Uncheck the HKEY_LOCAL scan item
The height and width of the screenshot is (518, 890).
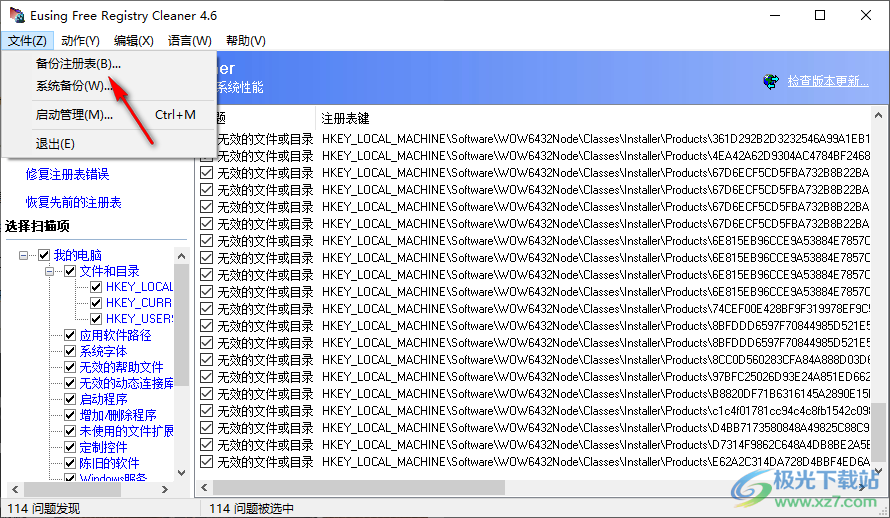click(96, 287)
